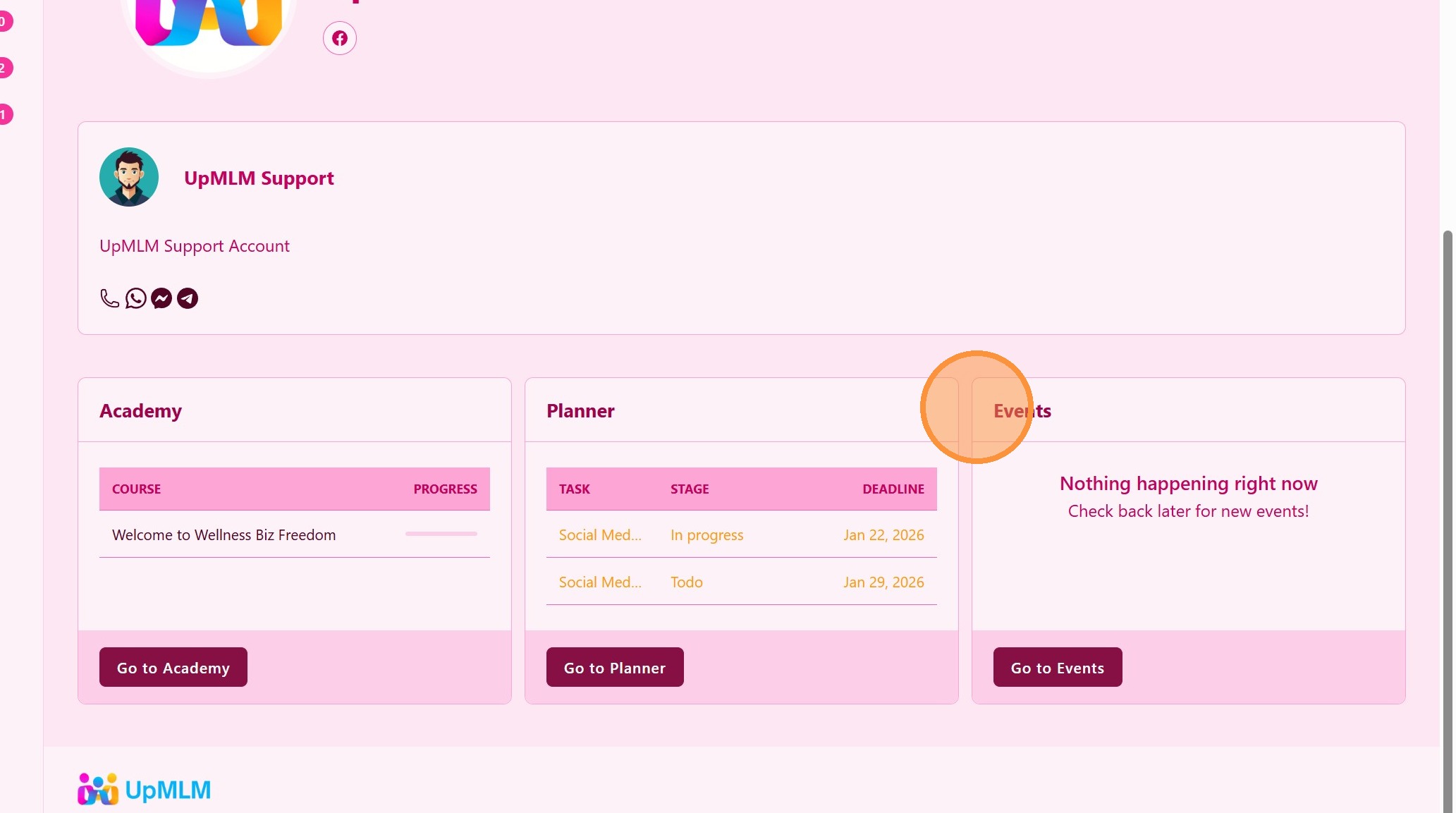Click the DEADLINE column header
Screen dimensions: 1456x813
(x=893, y=489)
